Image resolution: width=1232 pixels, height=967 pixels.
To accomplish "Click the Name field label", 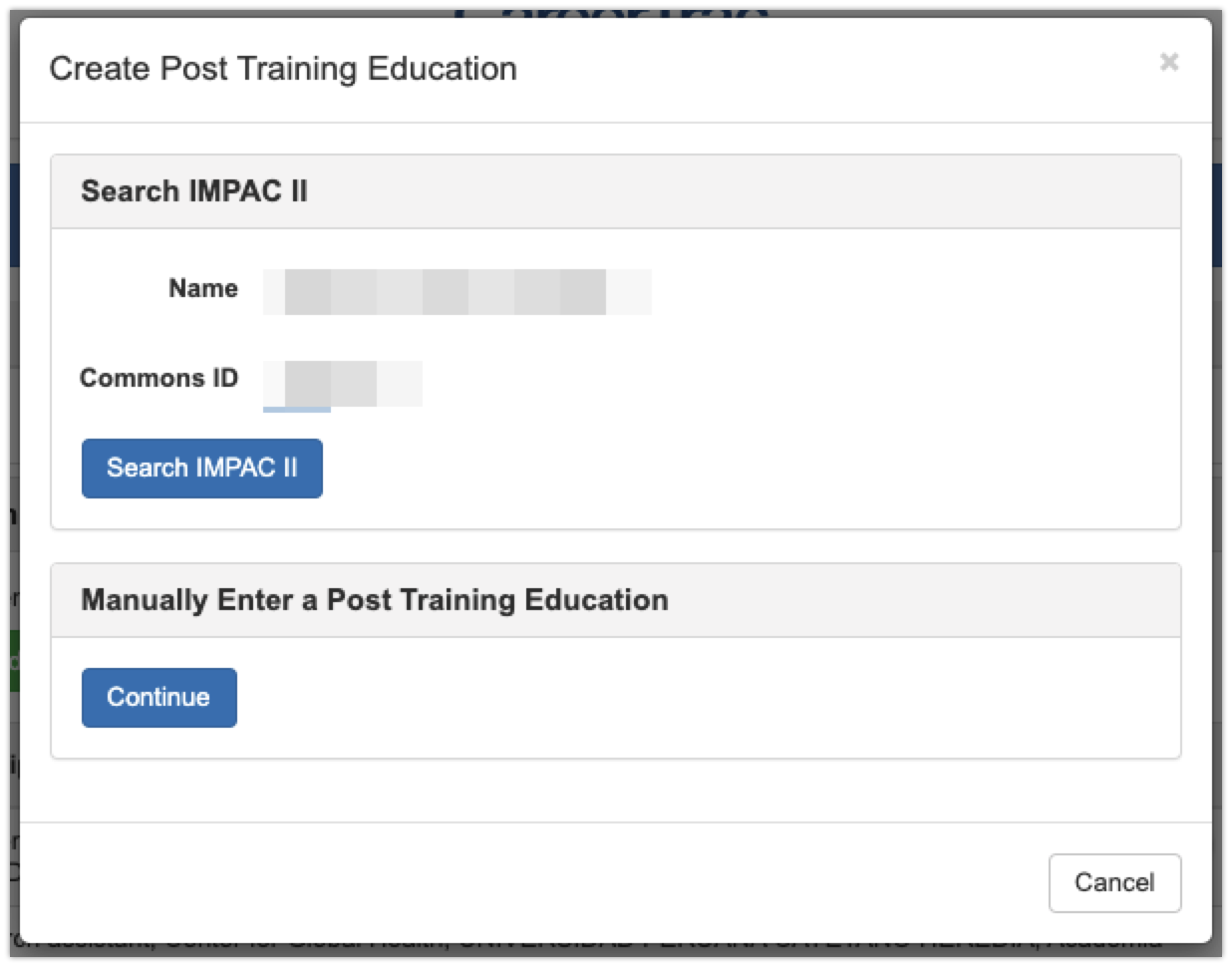I will (x=203, y=288).
